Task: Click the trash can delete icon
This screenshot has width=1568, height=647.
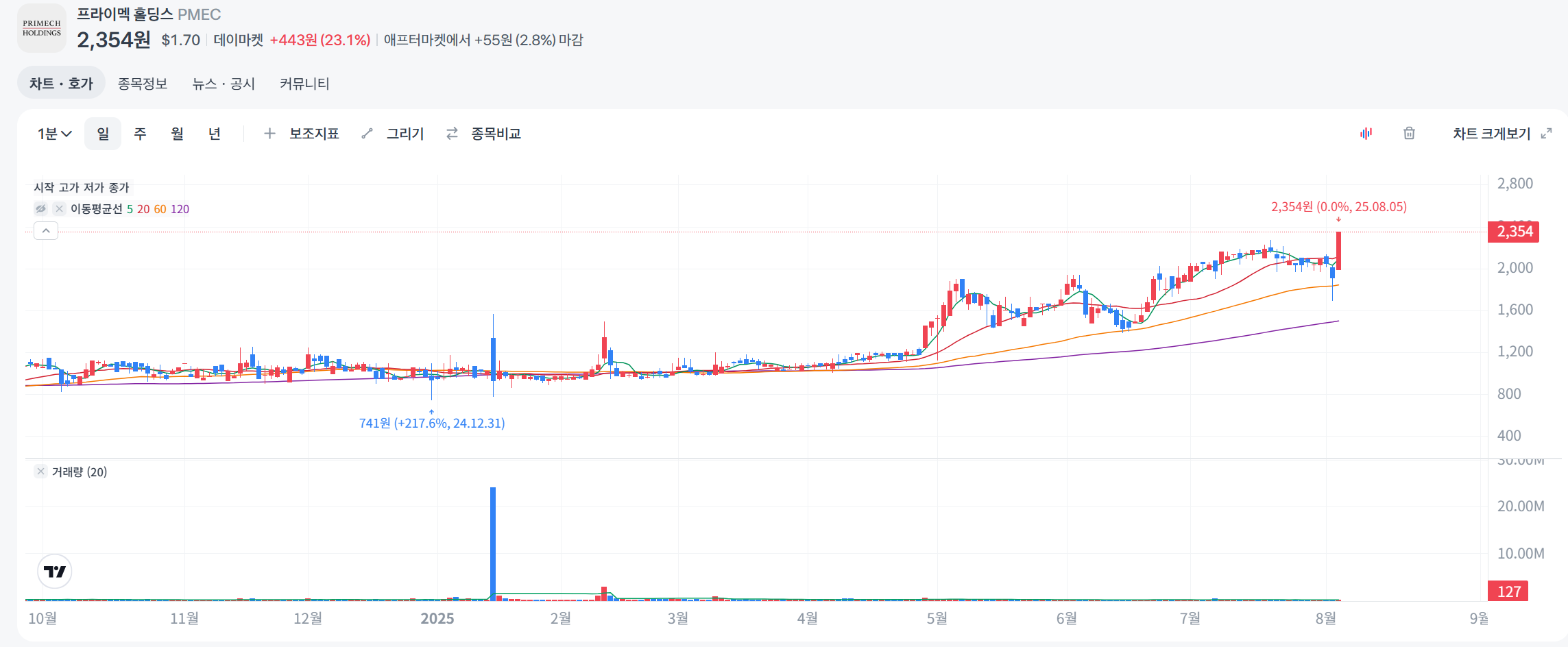Action: pos(1409,134)
